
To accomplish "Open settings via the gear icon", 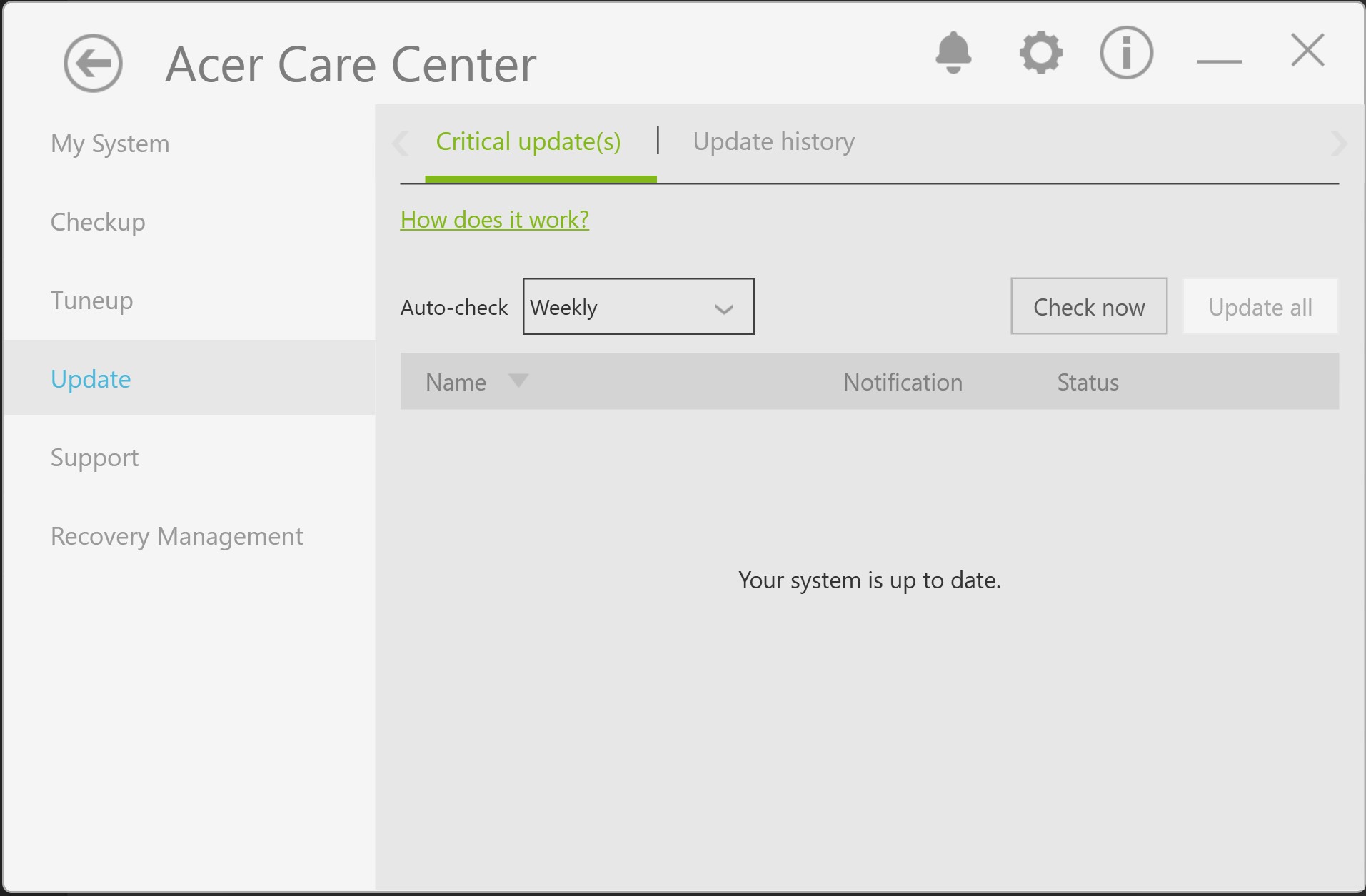I will pyautogui.click(x=1040, y=53).
